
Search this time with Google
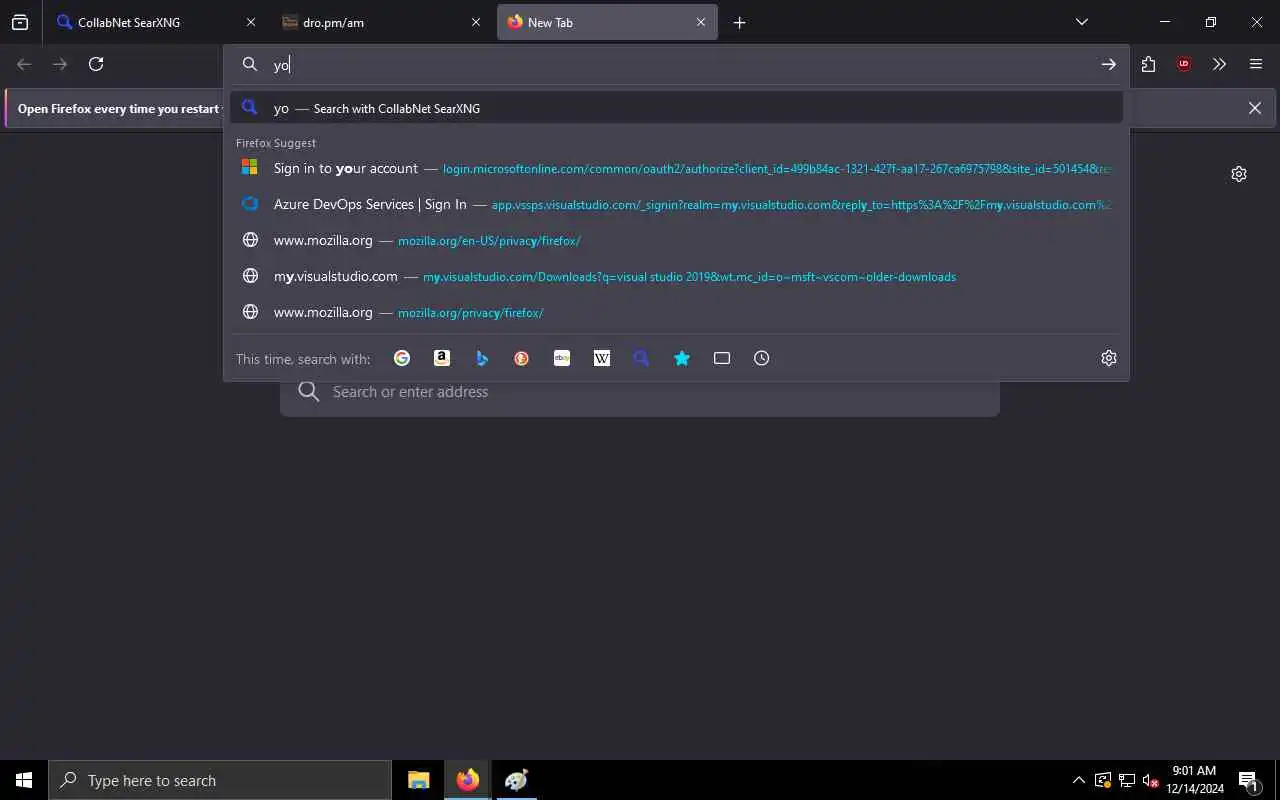tap(402, 358)
